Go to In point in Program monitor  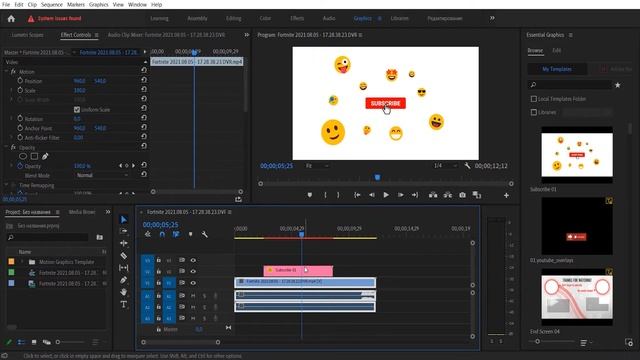[357, 195]
